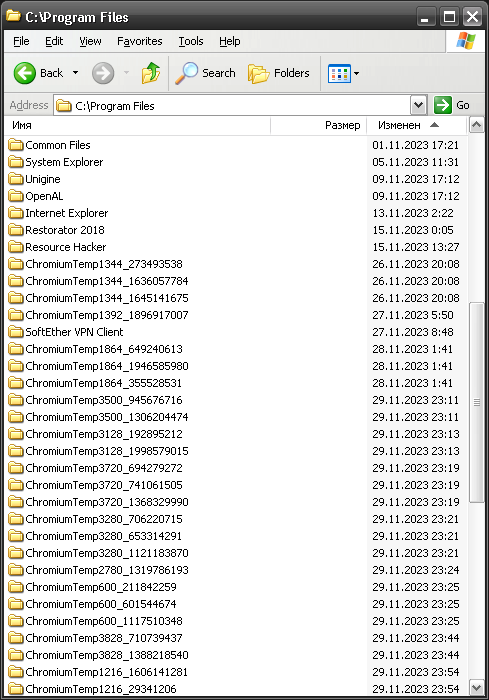Click the ChromiumTemp3280_1121183870 name text
Screen dimensions: 489x700
[107, 553]
